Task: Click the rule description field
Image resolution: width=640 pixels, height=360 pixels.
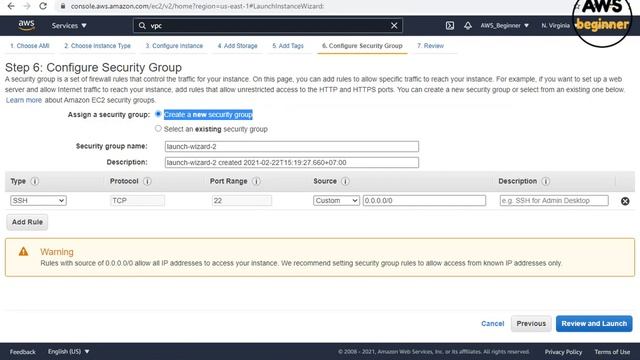Action: click(x=554, y=200)
